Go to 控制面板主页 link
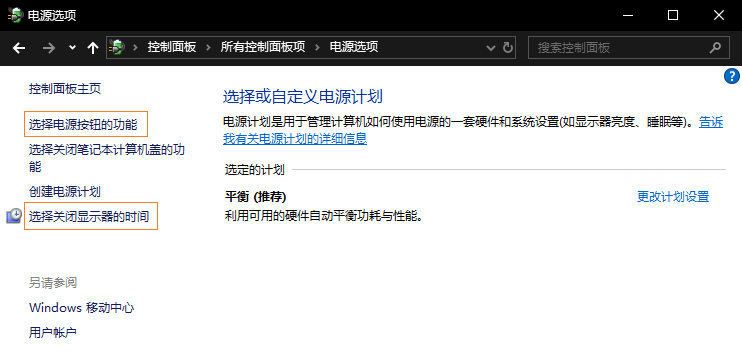The width and height of the screenshot is (742, 361). tap(65, 88)
